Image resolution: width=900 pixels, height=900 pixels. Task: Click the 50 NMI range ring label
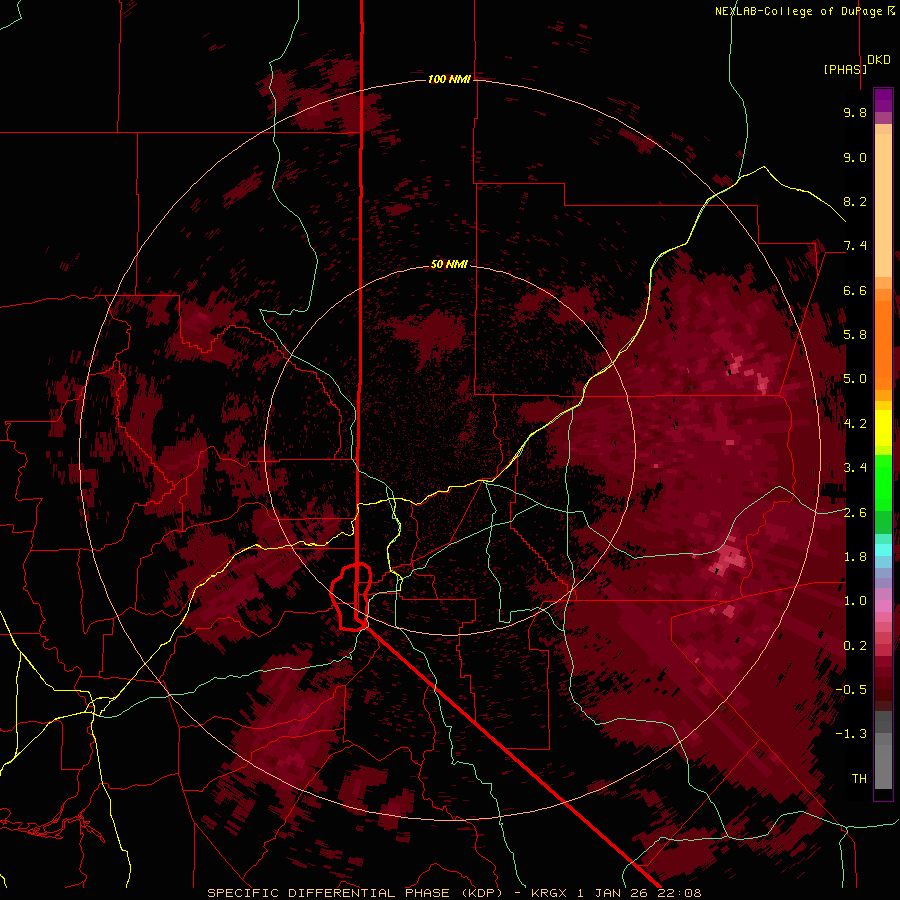(449, 264)
